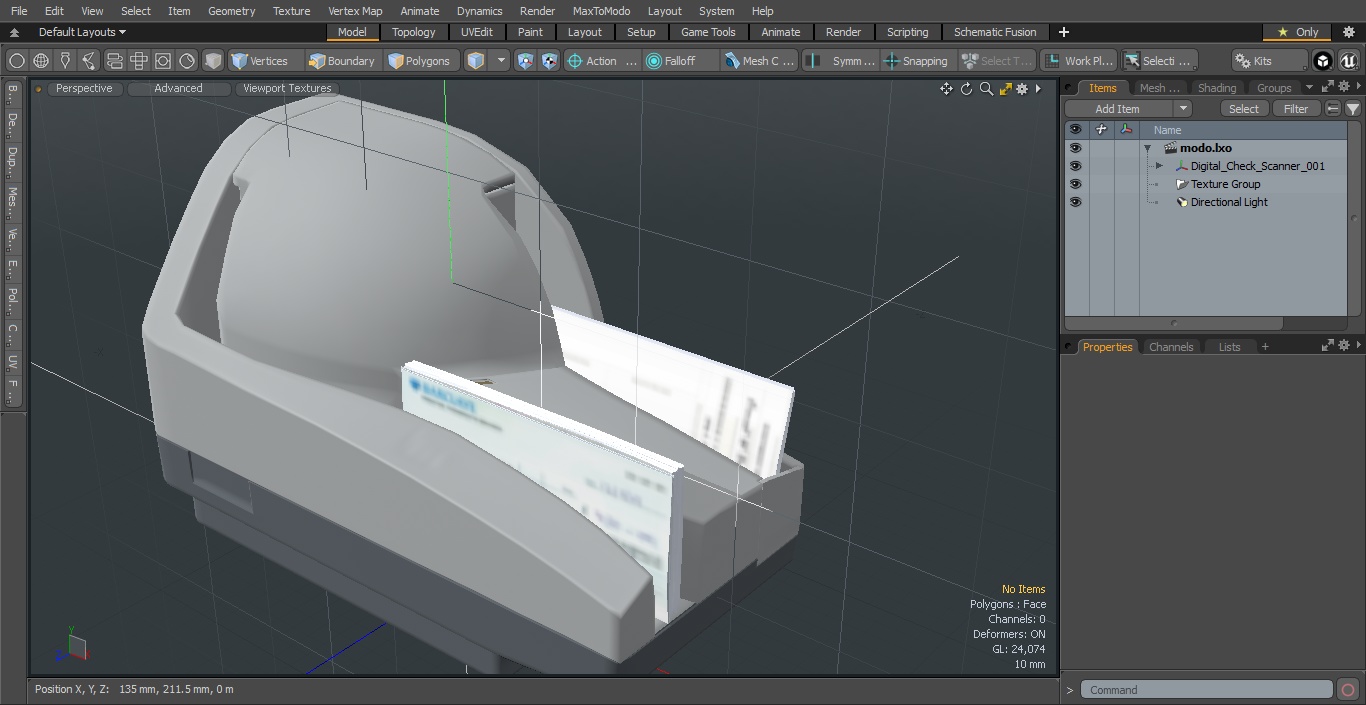The width and height of the screenshot is (1366, 705).
Task: Click the Unreal Engine icon
Action: pyautogui.click(x=1348, y=61)
